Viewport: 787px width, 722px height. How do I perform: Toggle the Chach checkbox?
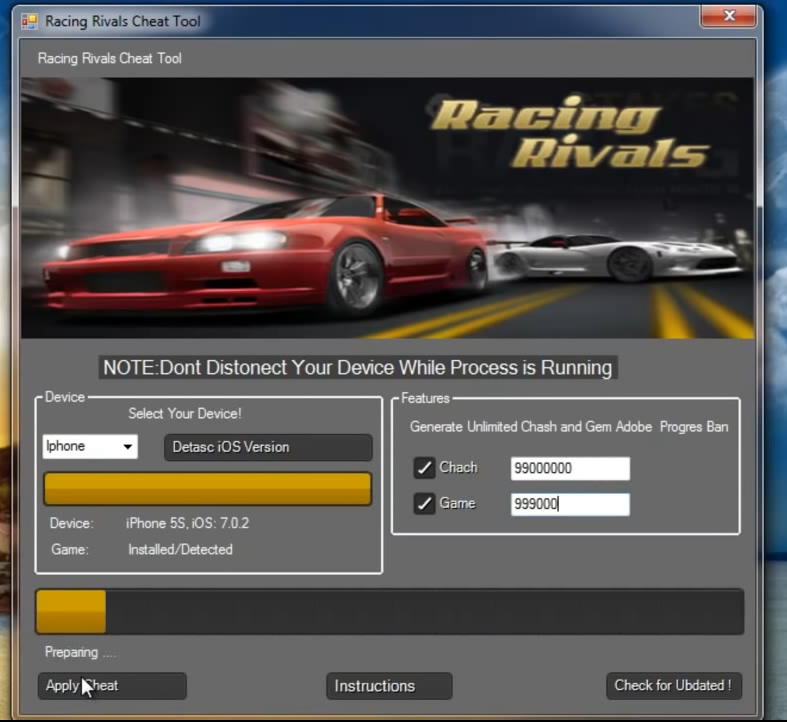pos(424,468)
